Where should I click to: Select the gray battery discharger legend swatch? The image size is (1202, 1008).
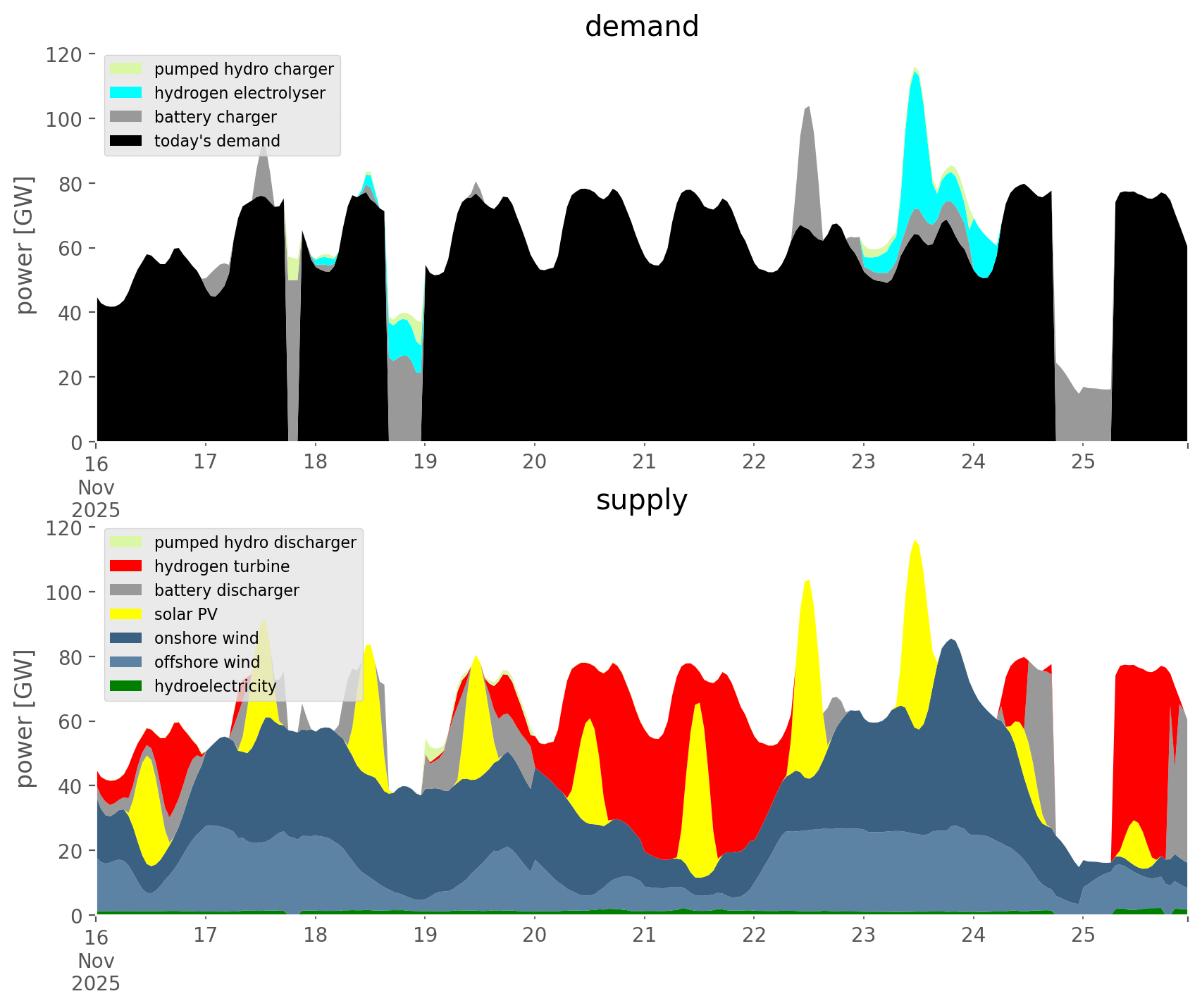(x=126, y=590)
